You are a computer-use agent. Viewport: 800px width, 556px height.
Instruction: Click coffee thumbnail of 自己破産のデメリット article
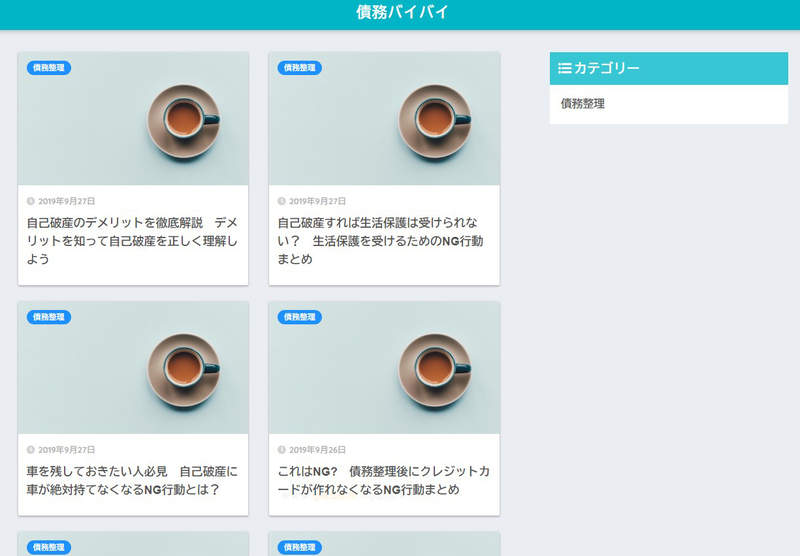(x=133, y=119)
